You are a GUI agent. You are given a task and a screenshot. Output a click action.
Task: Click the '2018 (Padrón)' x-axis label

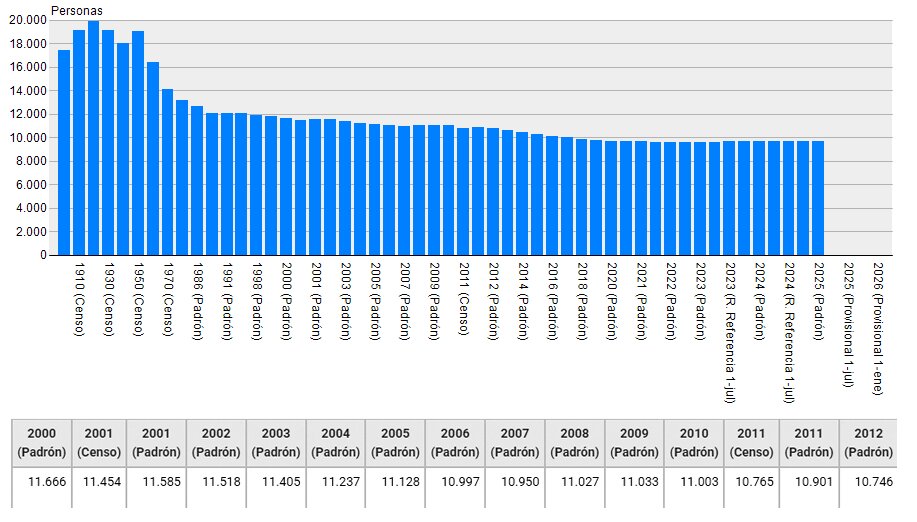[x=582, y=302]
